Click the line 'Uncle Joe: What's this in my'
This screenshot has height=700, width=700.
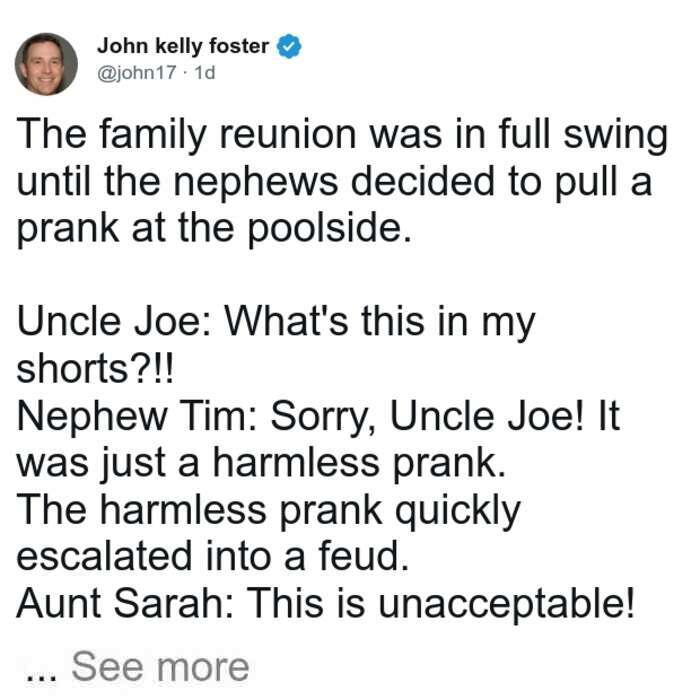(276, 323)
